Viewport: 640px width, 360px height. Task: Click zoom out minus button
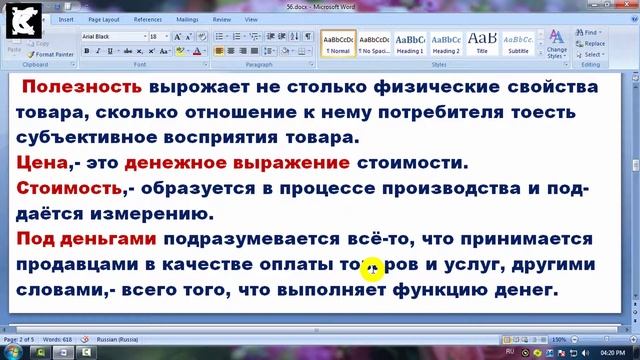pos(575,339)
